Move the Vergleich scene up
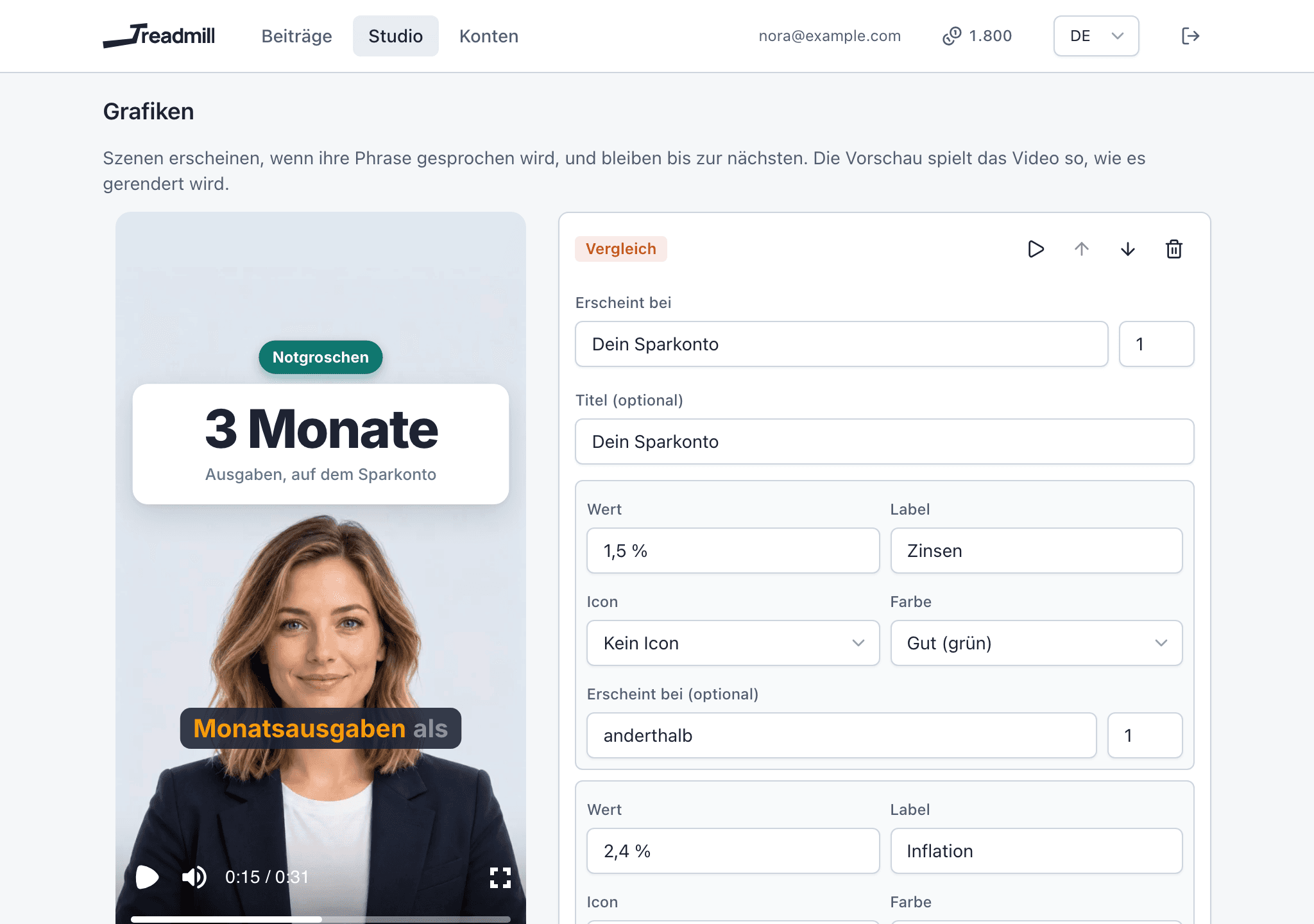This screenshot has width=1314, height=924. coord(1082,249)
